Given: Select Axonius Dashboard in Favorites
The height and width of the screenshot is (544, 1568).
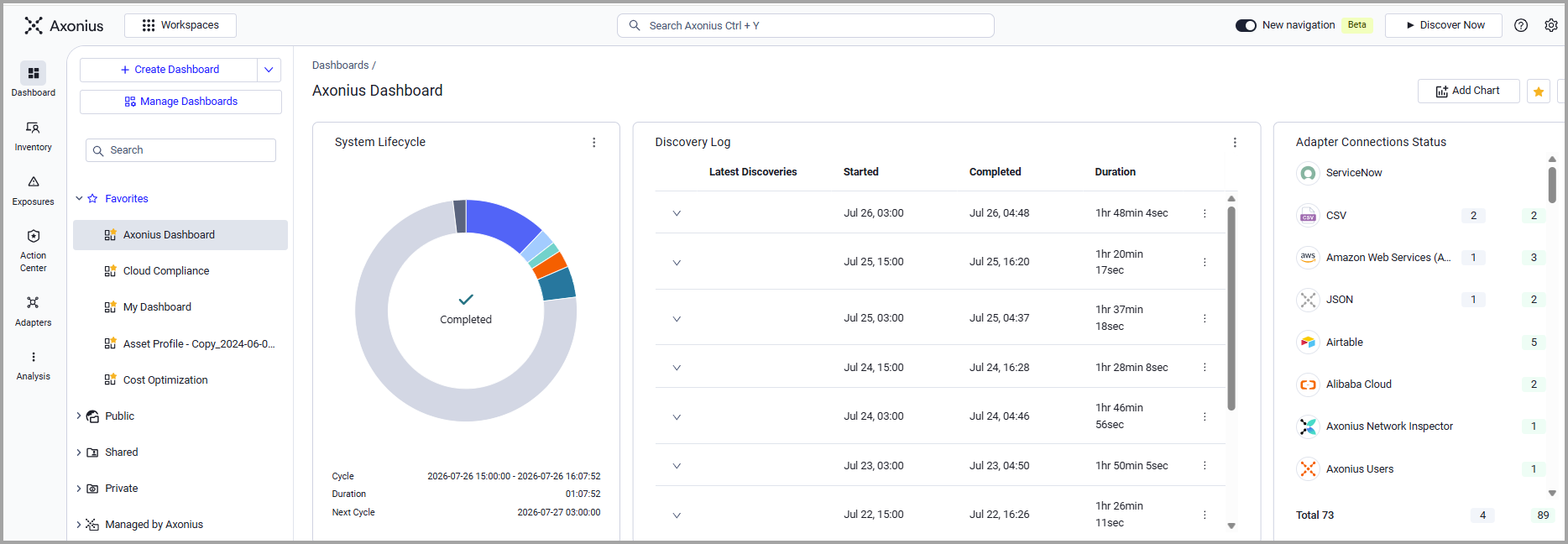Looking at the screenshot, I should 180,235.
